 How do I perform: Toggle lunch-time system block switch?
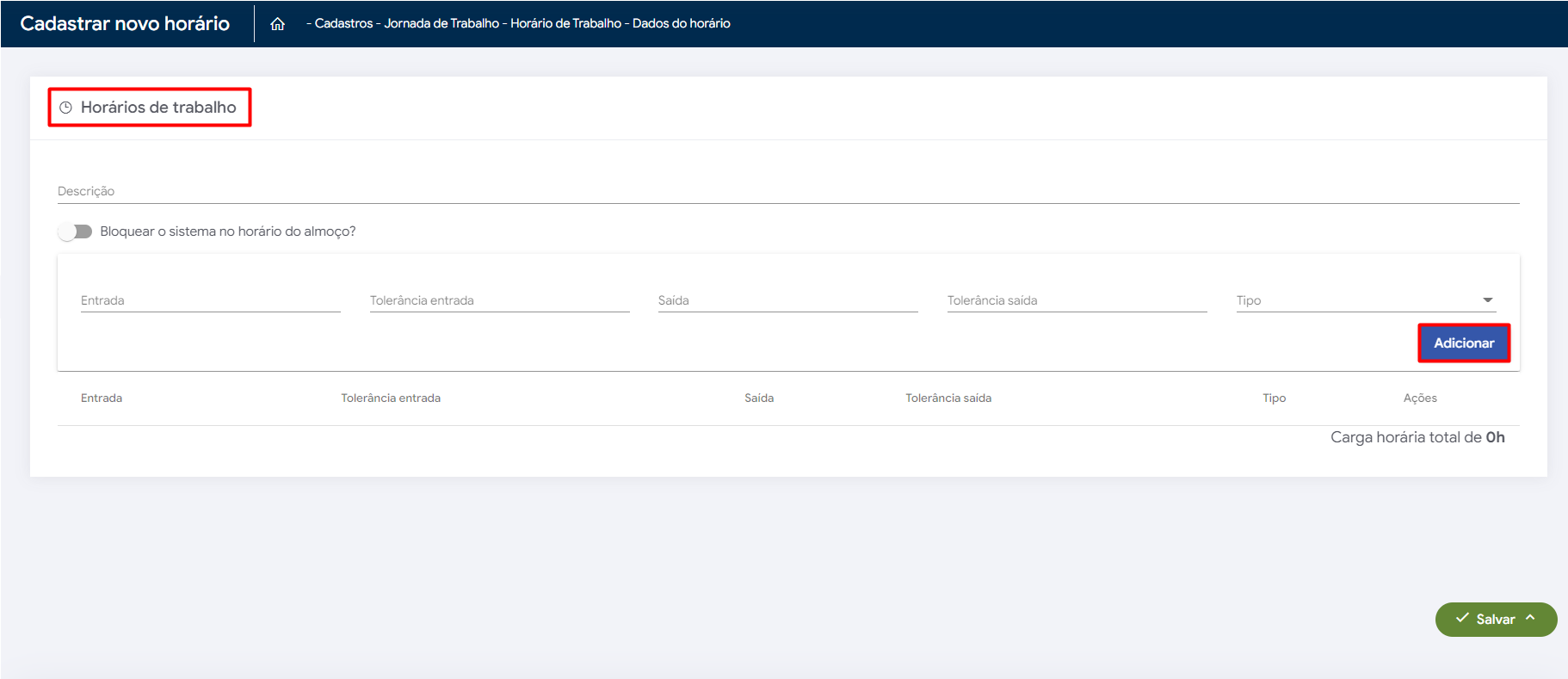click(75, 231)
